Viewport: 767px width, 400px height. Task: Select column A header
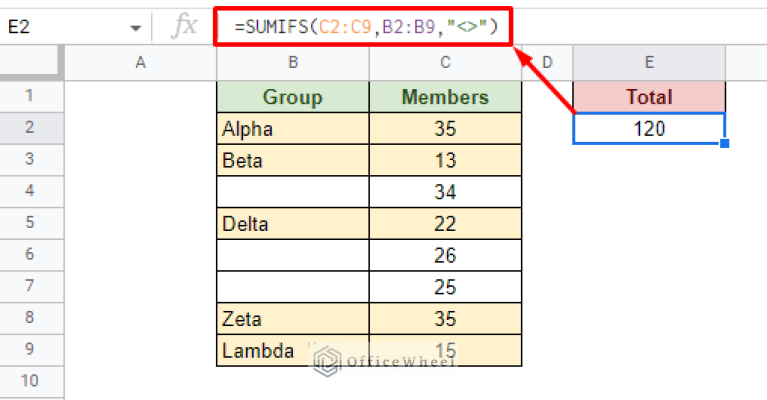[140, 63]
